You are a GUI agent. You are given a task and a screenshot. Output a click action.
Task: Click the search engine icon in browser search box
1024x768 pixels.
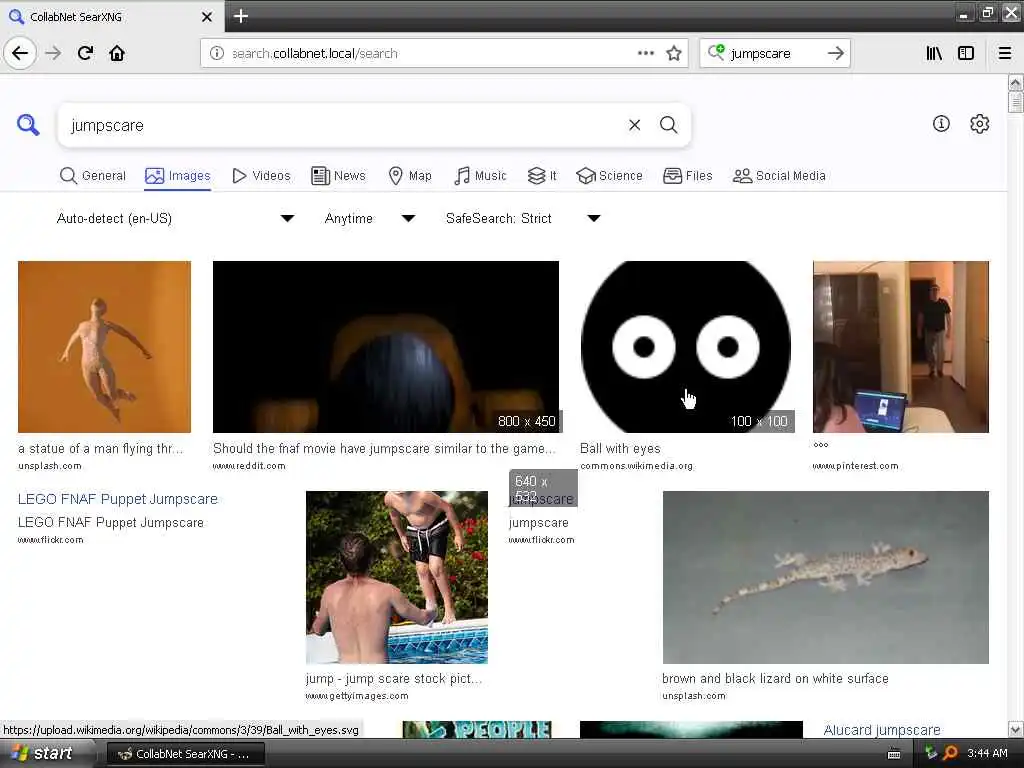[x=716, y=52]
